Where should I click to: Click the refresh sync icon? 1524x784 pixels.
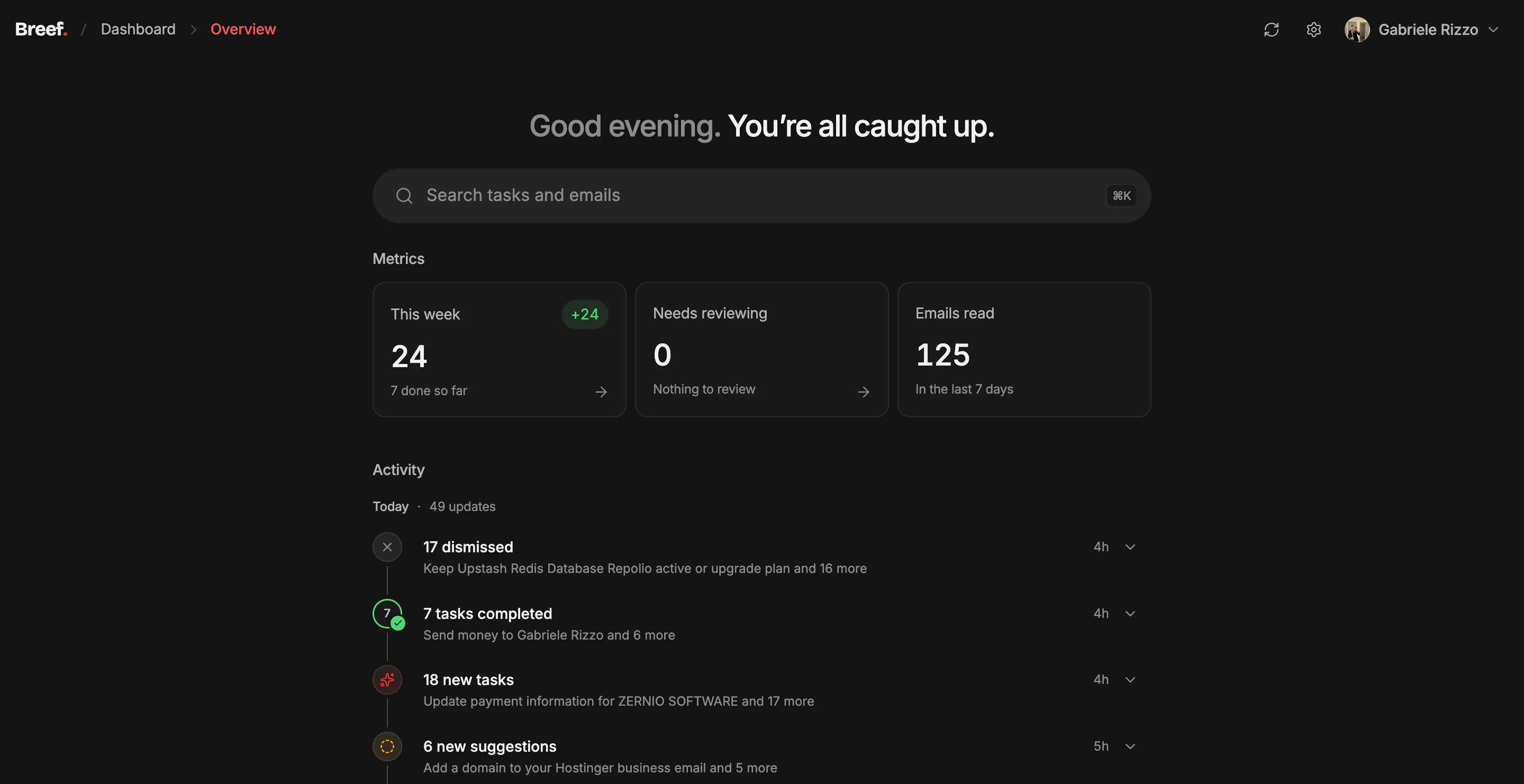(x=1272, y=30)
